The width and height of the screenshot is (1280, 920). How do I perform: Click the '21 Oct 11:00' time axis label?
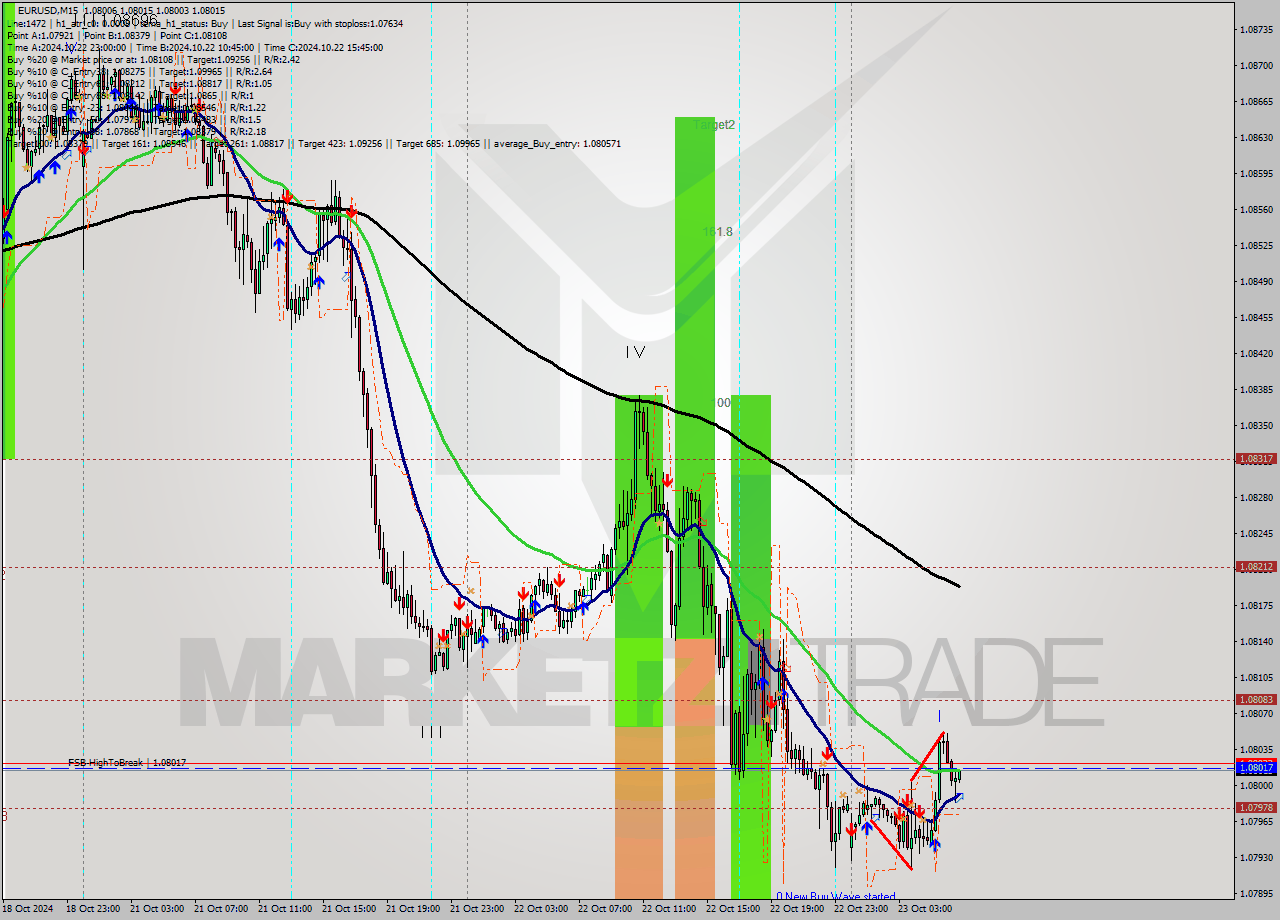(285, 909)
